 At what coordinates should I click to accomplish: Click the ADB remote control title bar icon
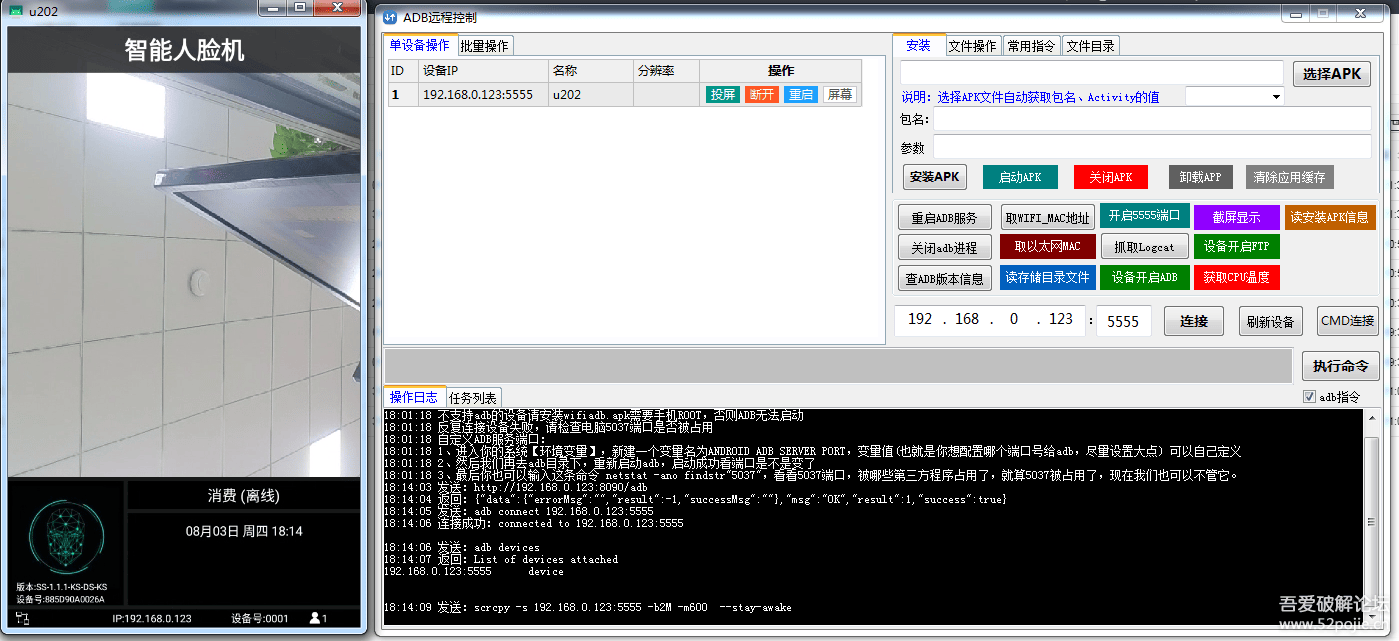click(390, 17)
